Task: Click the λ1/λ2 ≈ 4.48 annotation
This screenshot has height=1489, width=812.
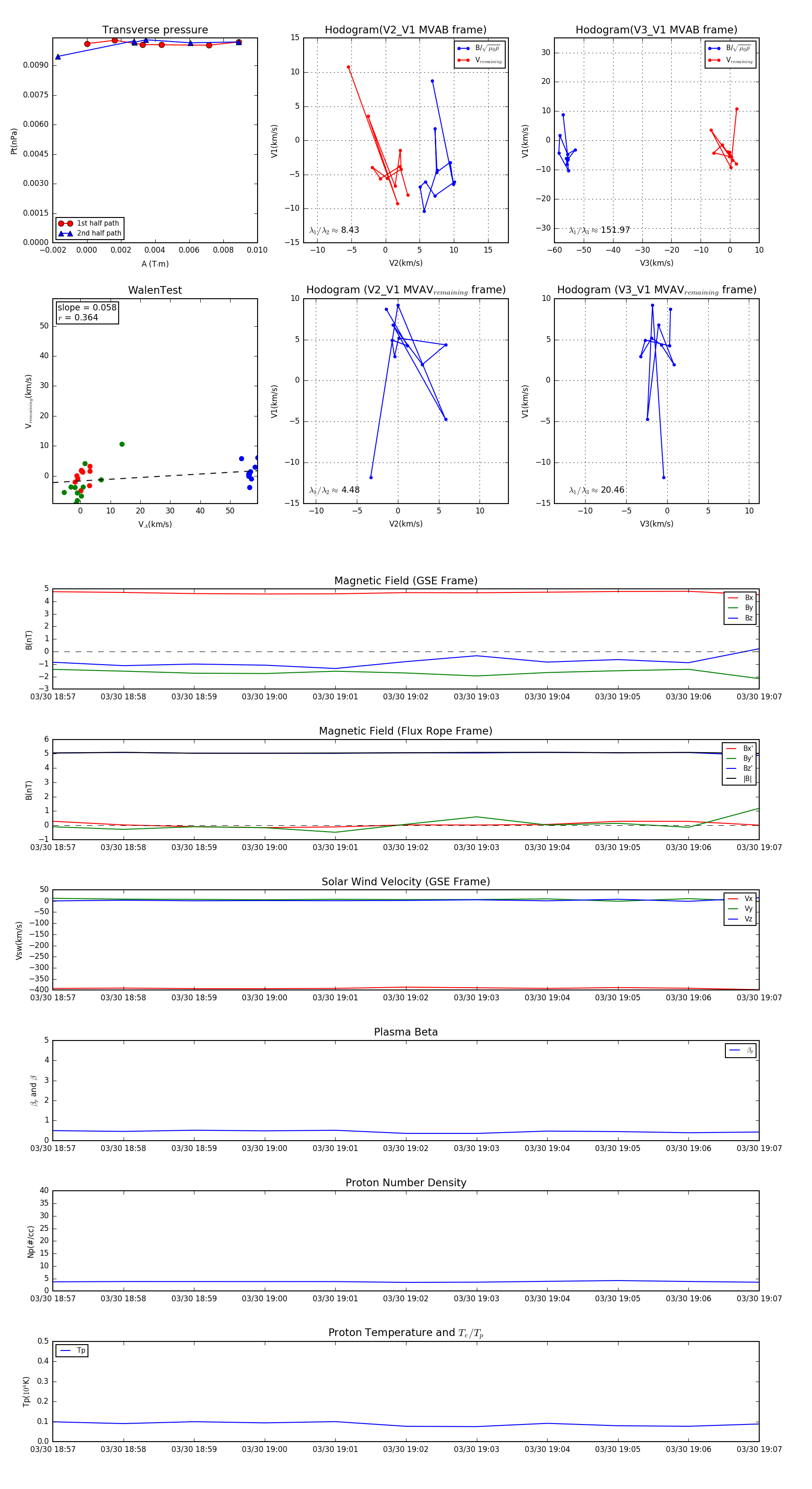Action: point(334,490)
